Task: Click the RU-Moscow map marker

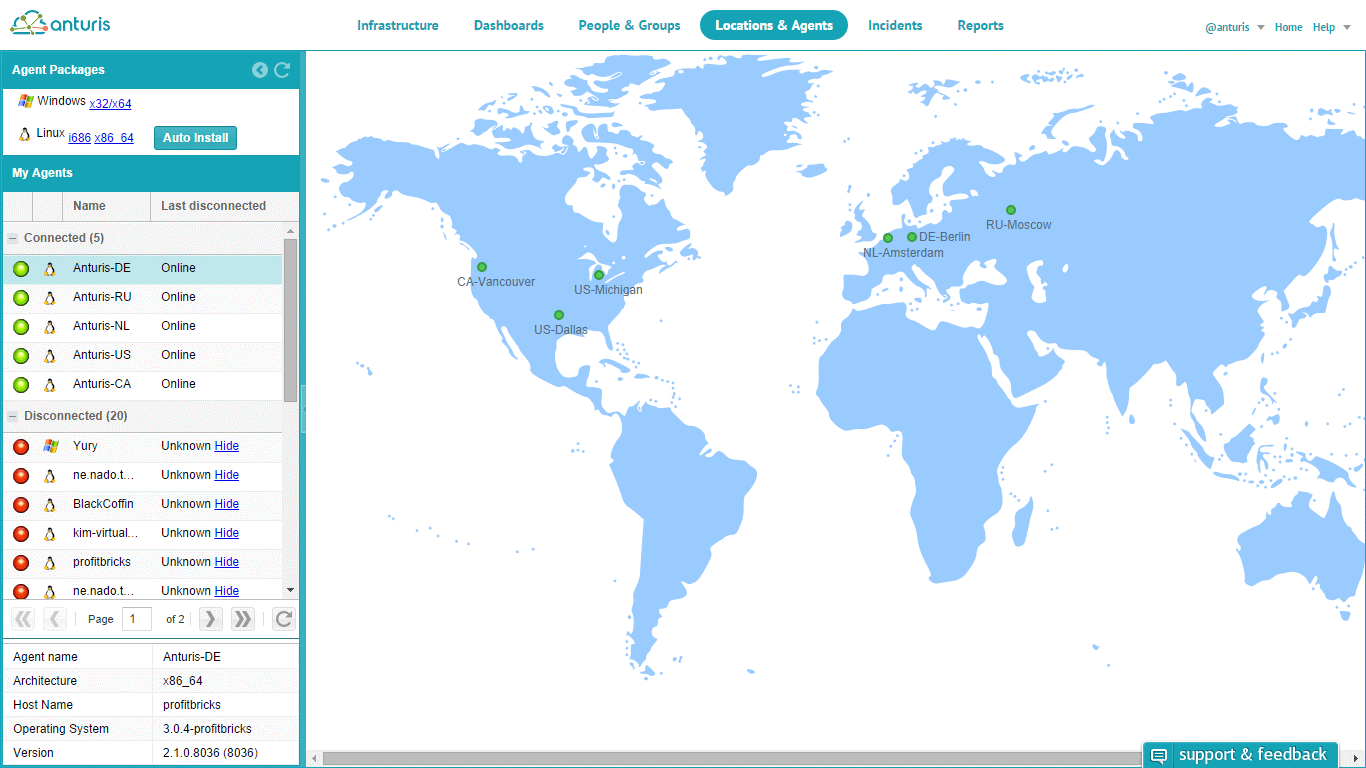Action: point(1011,210)
